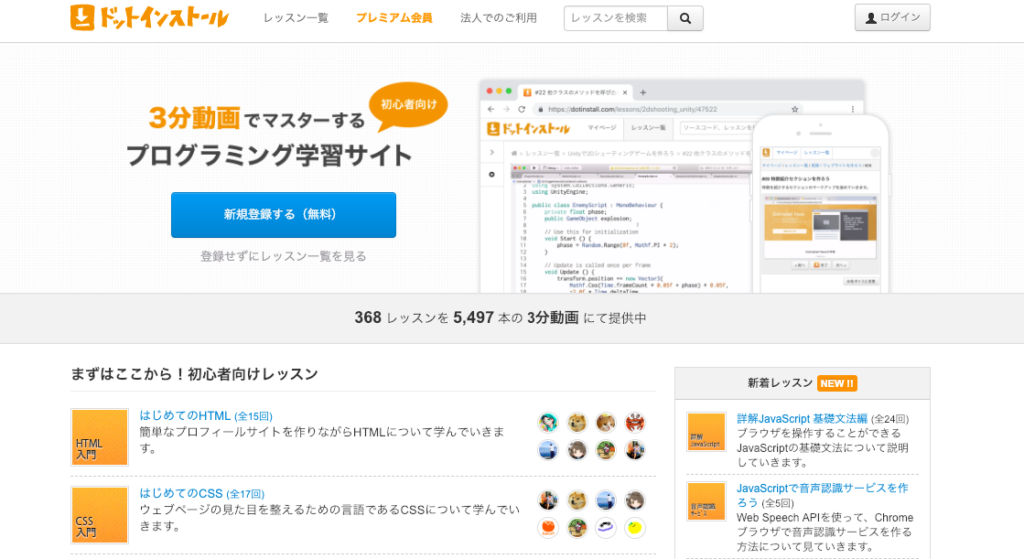The width and height of the screenshot is (1024, 559).
Task: Open the 詳解JavaScript 基礎文法編 link
Action: tap(802, 419)
